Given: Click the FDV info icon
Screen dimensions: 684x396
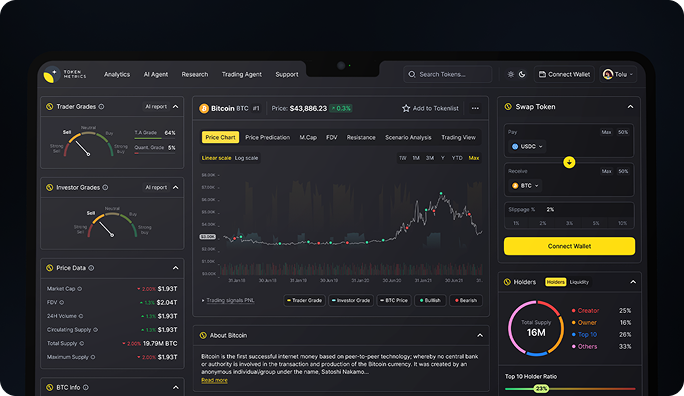Looking at the screenshot, I should pos(62,302).
